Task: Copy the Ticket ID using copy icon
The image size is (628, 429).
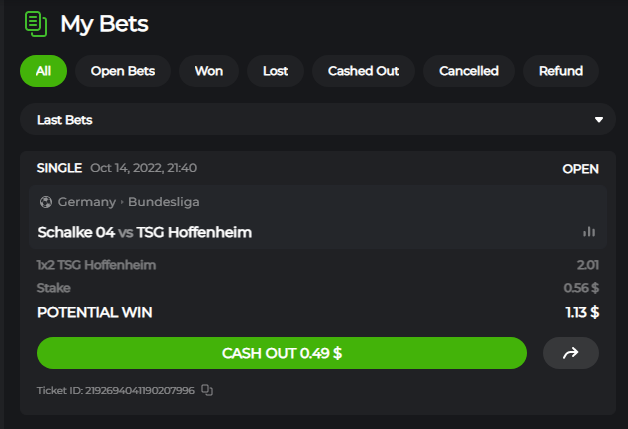Action: (207, 390)
